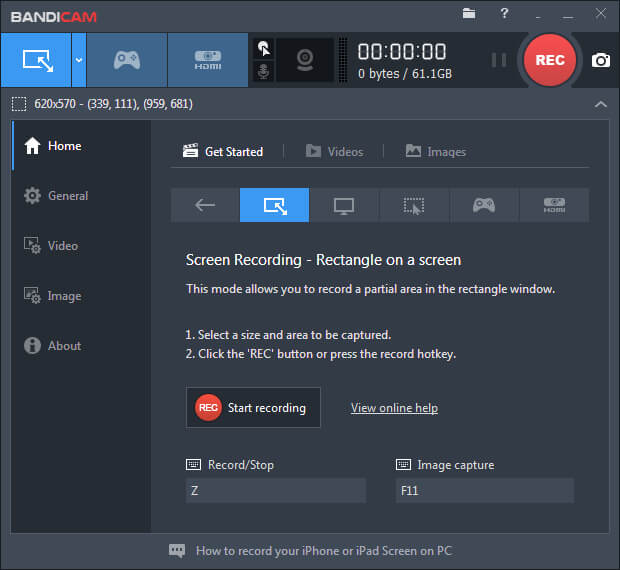Click the Record/Stop hotkey field

(276, 491)
